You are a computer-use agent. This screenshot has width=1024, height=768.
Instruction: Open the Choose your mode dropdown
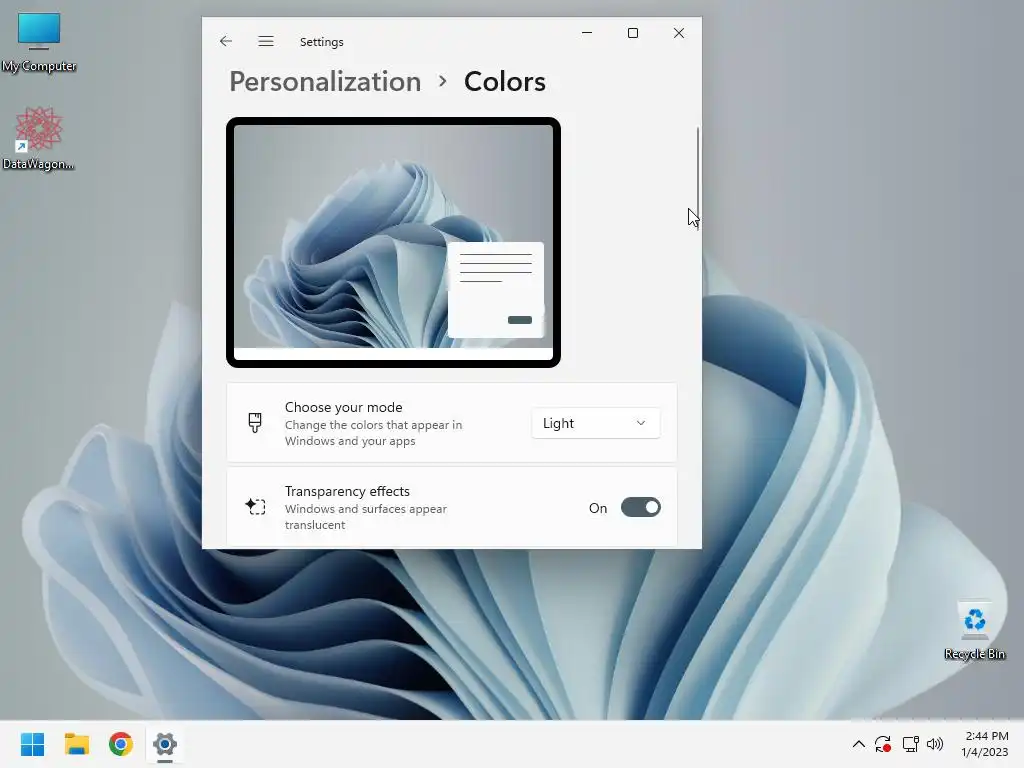click(596, 423)
